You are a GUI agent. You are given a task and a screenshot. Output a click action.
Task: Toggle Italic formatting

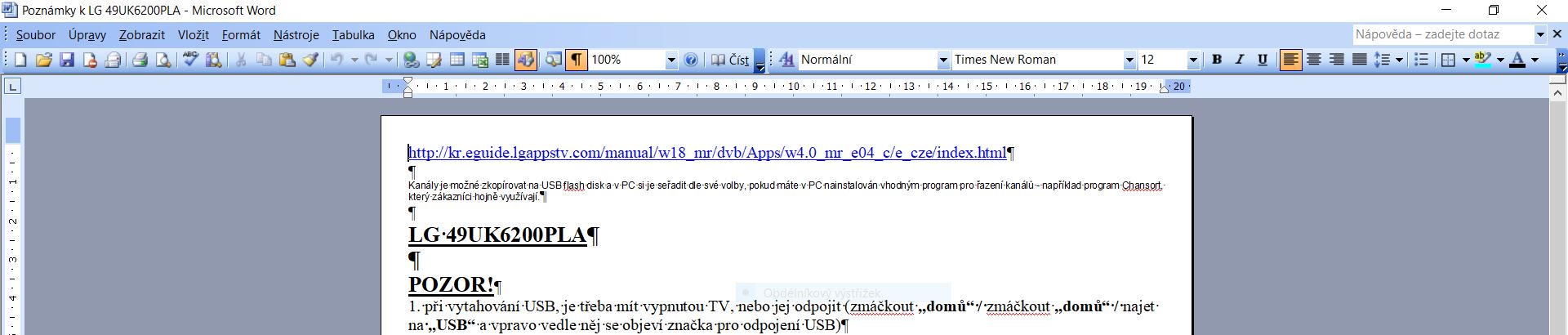1240,60
